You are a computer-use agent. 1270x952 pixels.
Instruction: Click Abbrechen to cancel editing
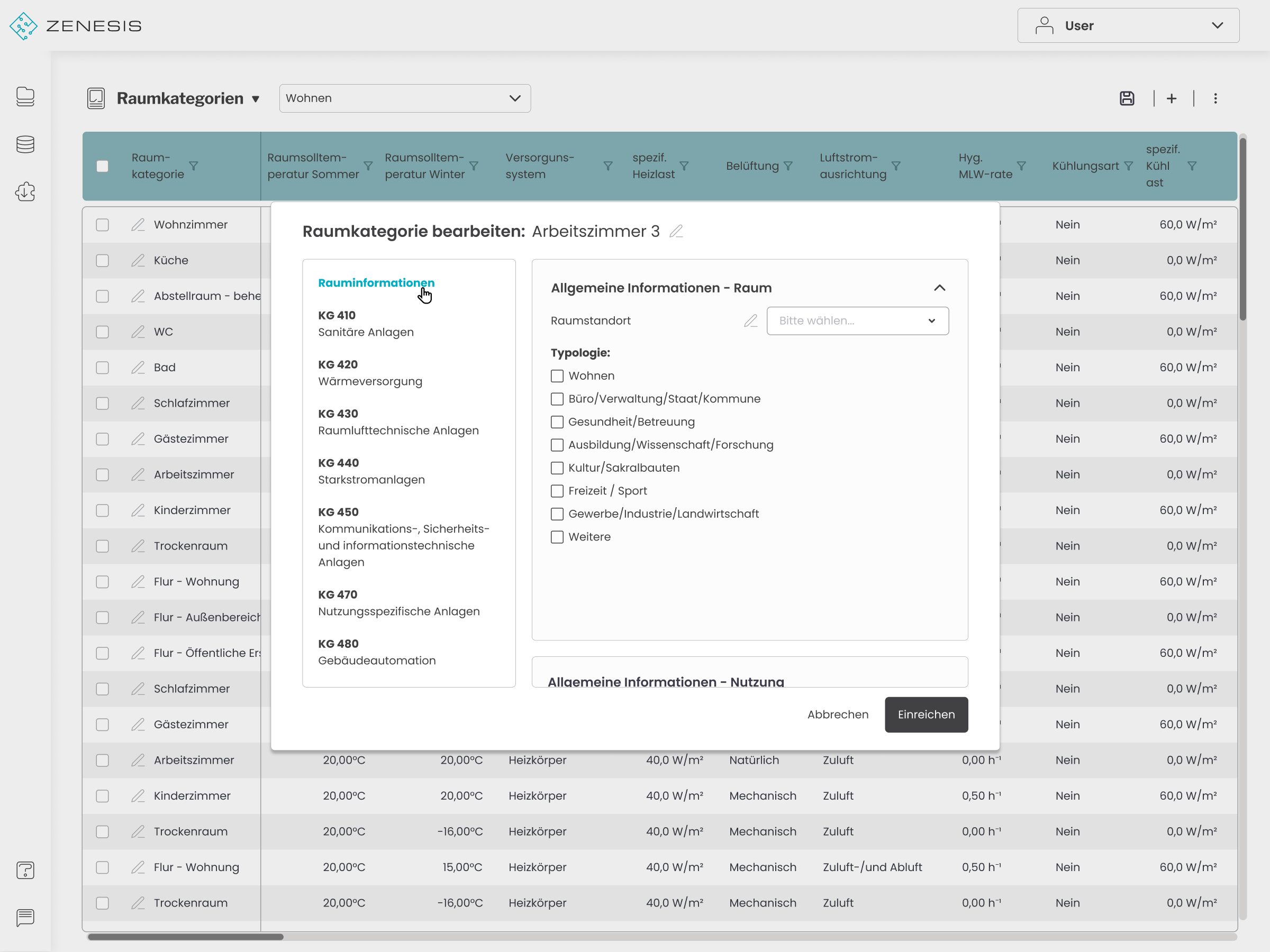[837, 715]
